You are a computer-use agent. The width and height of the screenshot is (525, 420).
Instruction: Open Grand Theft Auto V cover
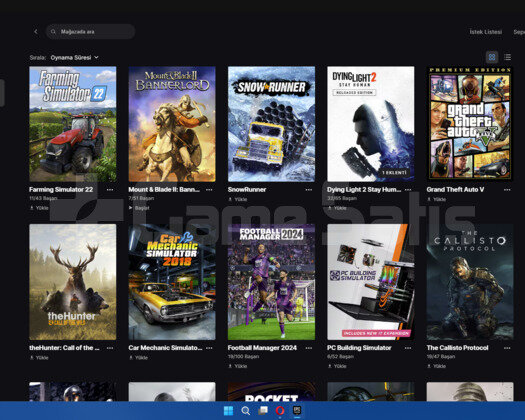click(470, 124)
